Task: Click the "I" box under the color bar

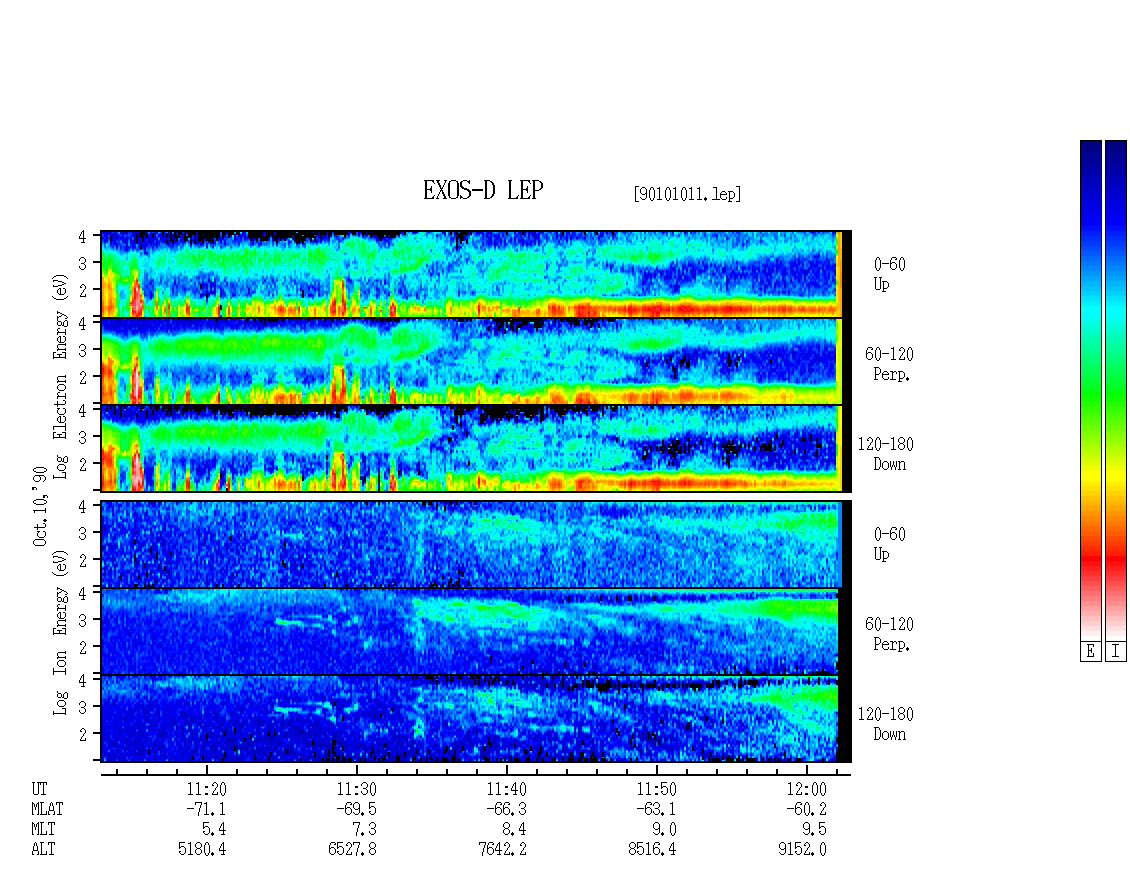Action: [x=1116, y=652]
